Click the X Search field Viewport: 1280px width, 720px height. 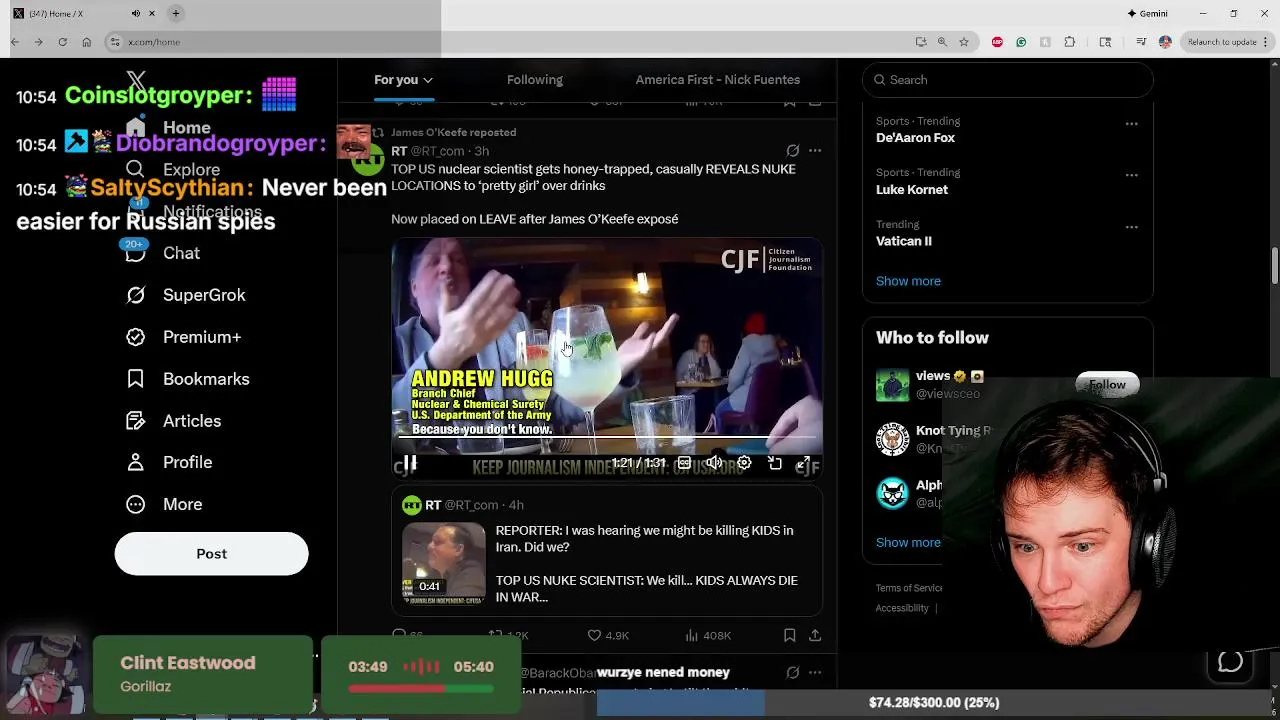[x=1008, y=80]
